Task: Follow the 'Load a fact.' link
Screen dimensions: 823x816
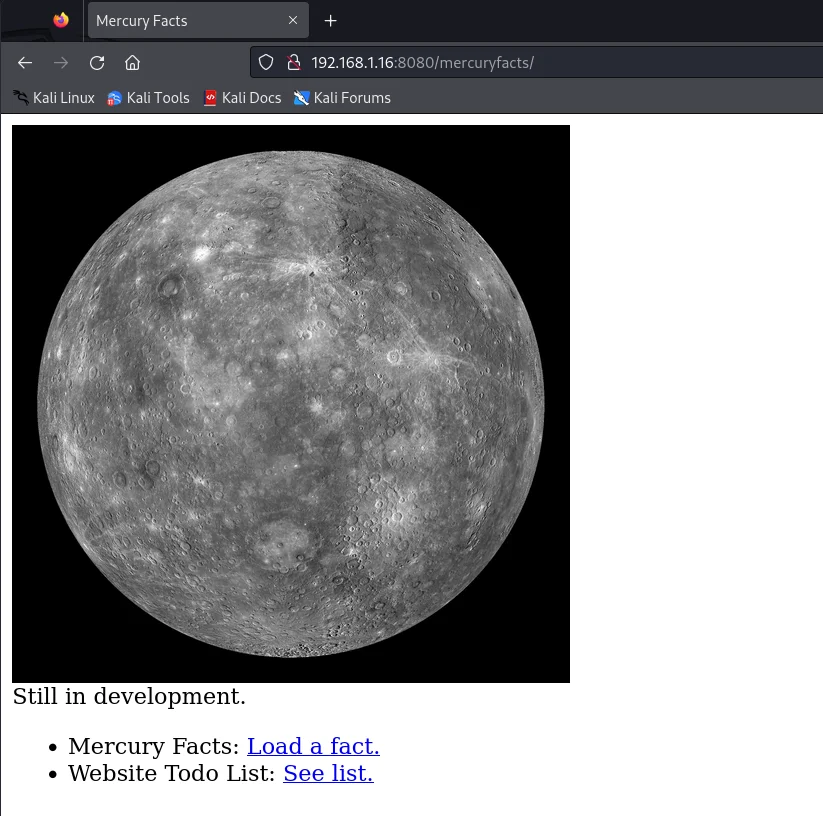Action: (313, 747)
